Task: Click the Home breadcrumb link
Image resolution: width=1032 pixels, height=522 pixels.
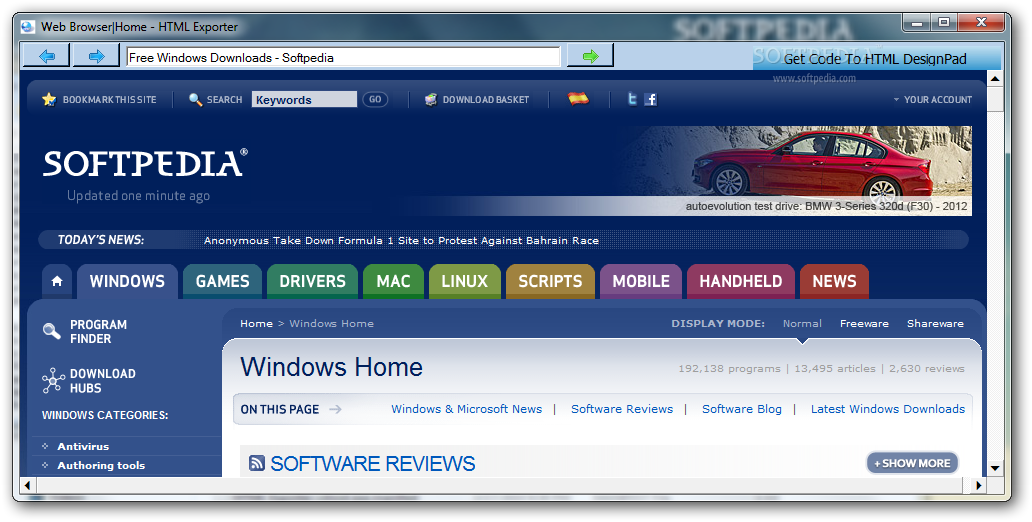Action: 256,323
